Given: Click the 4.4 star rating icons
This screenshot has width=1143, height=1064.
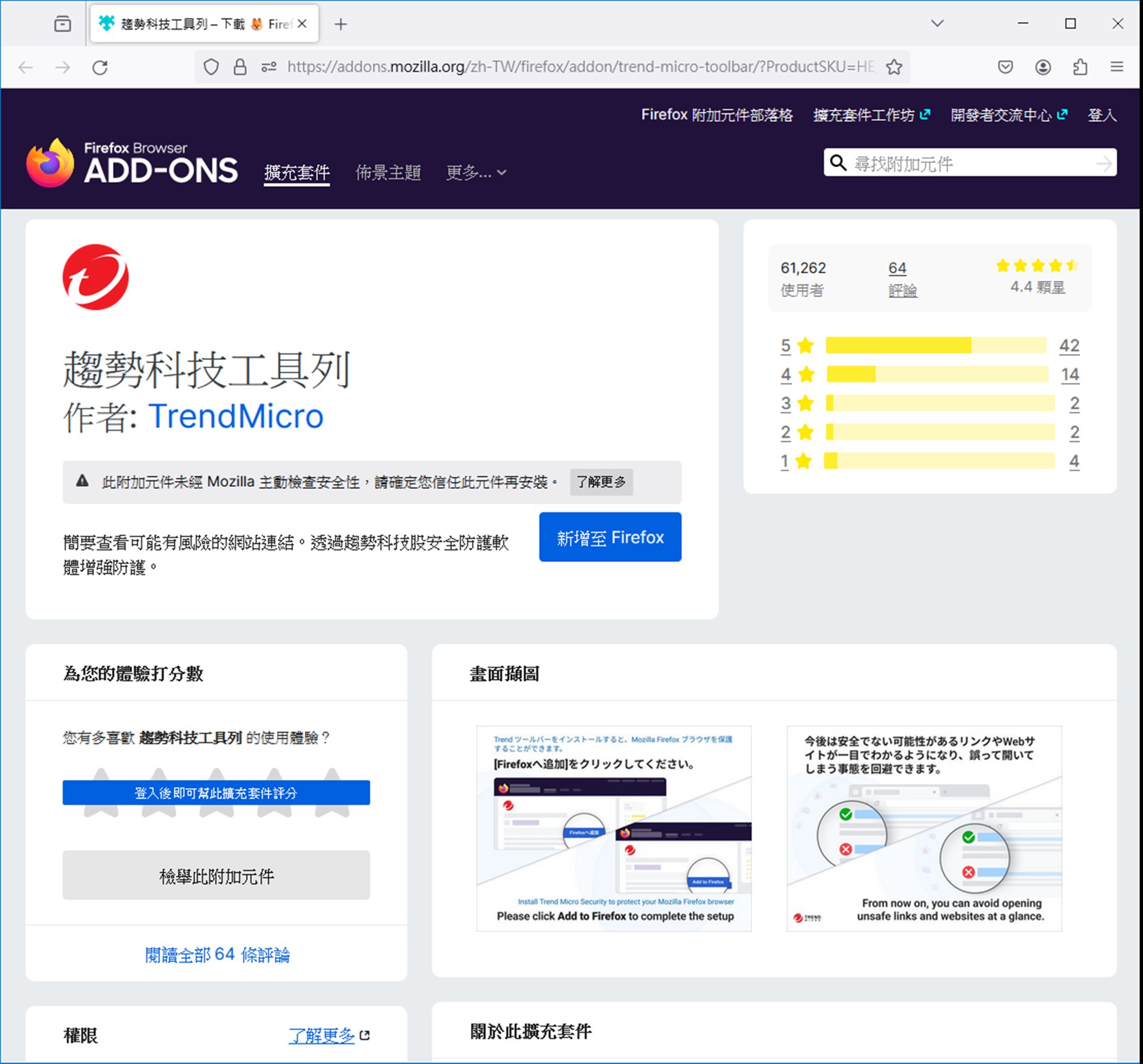Looking at the screenshot, I should coord(1037,265).
